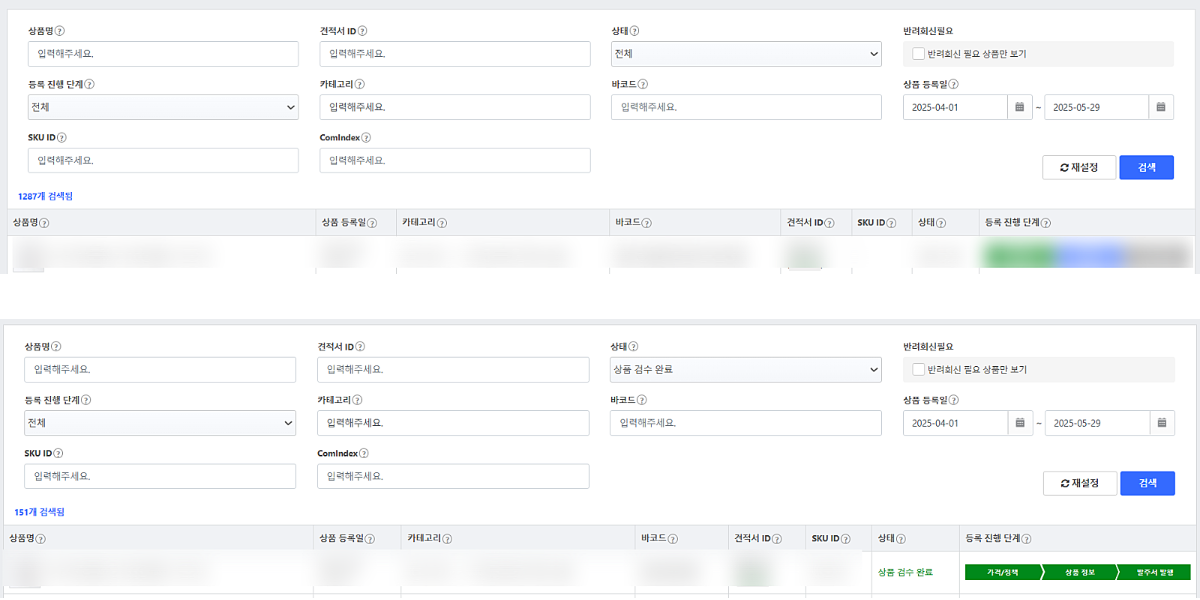Click the help icon beside 견적서 ID field in the lower form
Image resolution: width=1200 pixels, height=600 pixels.
(360, 347)
